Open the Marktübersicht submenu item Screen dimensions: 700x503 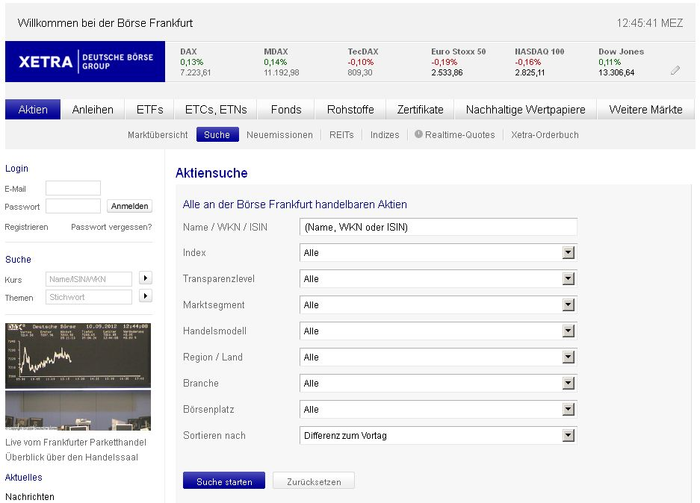[158, 135]
